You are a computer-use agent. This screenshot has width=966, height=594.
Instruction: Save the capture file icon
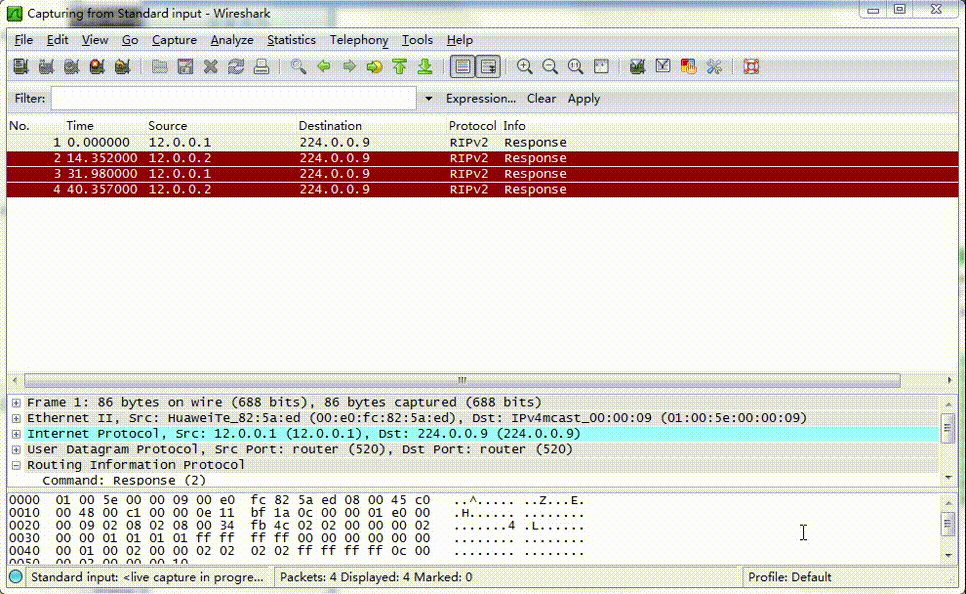click(185, 67)
